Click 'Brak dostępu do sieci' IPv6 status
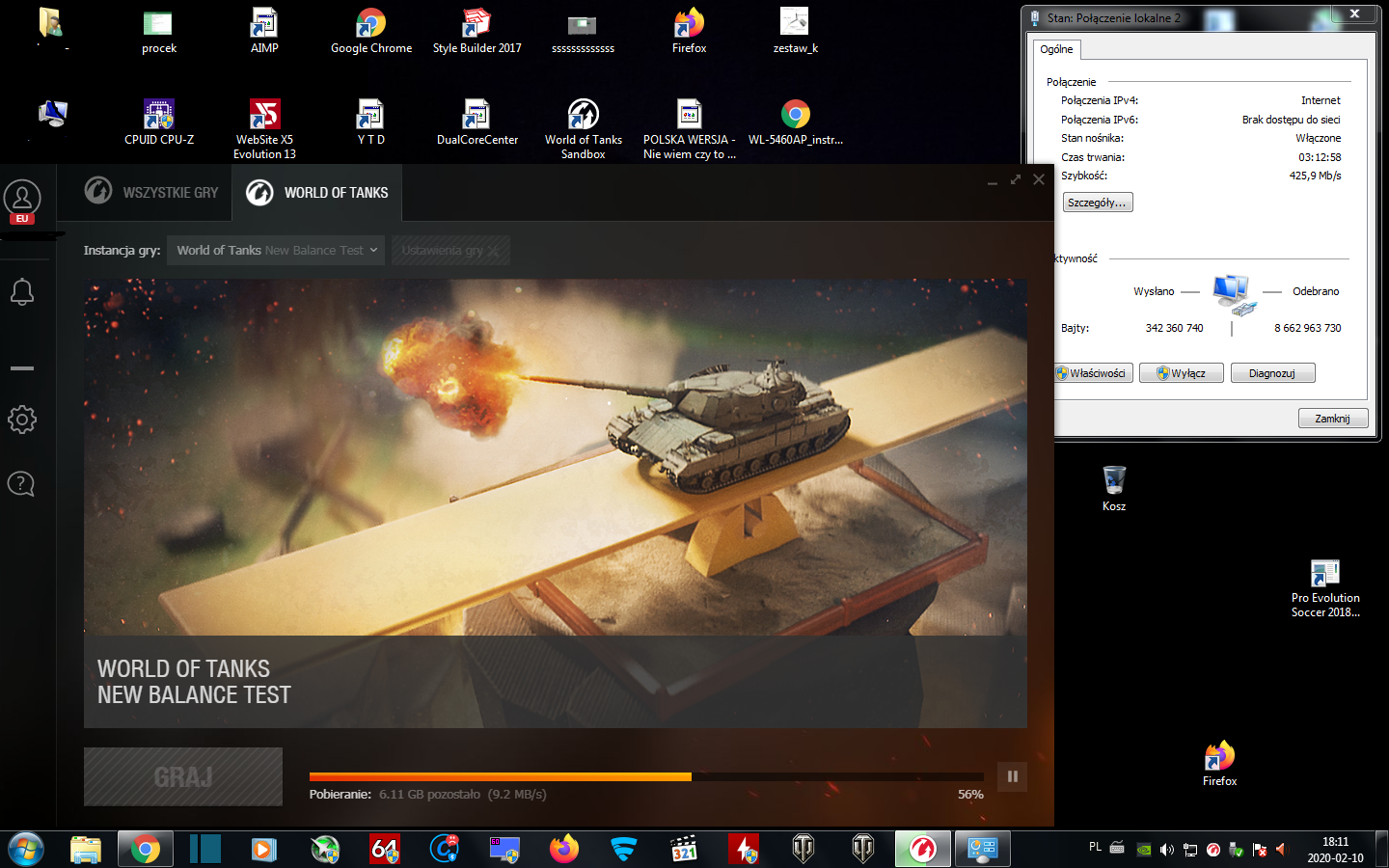Image resolution: width=1389 pixels, height=868 pixels. 1292,120
